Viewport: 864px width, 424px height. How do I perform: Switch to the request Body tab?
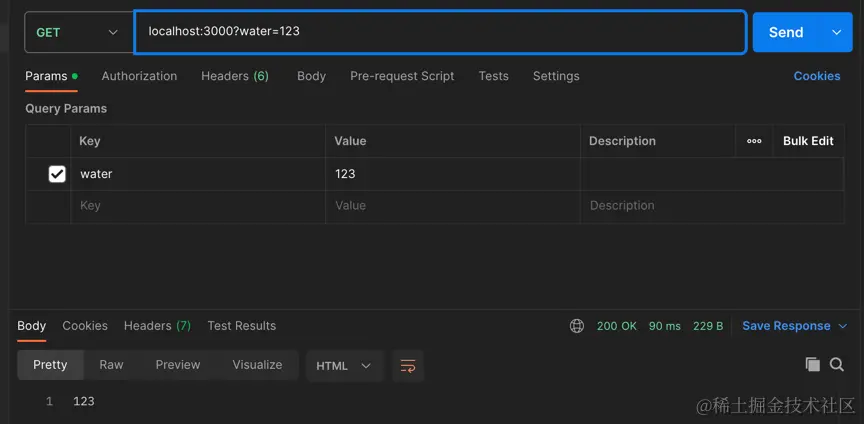point(311,76)
